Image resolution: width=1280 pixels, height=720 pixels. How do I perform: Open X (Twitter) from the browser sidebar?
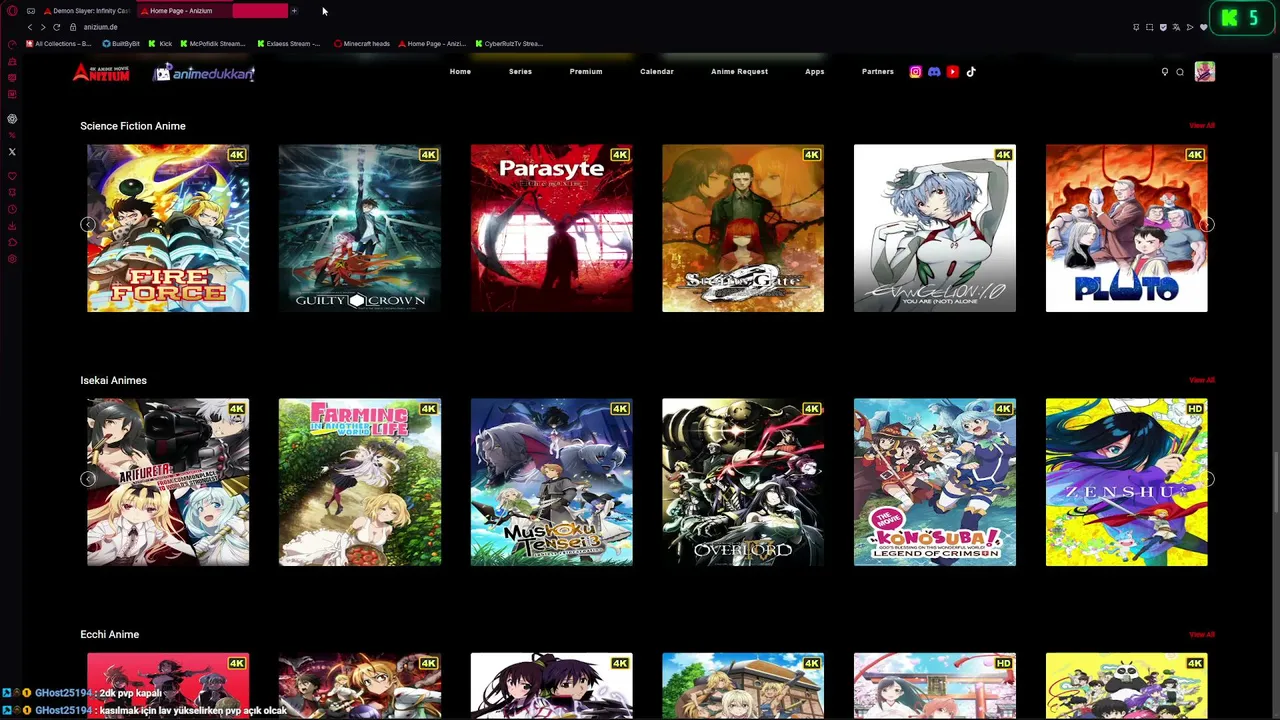12,152
